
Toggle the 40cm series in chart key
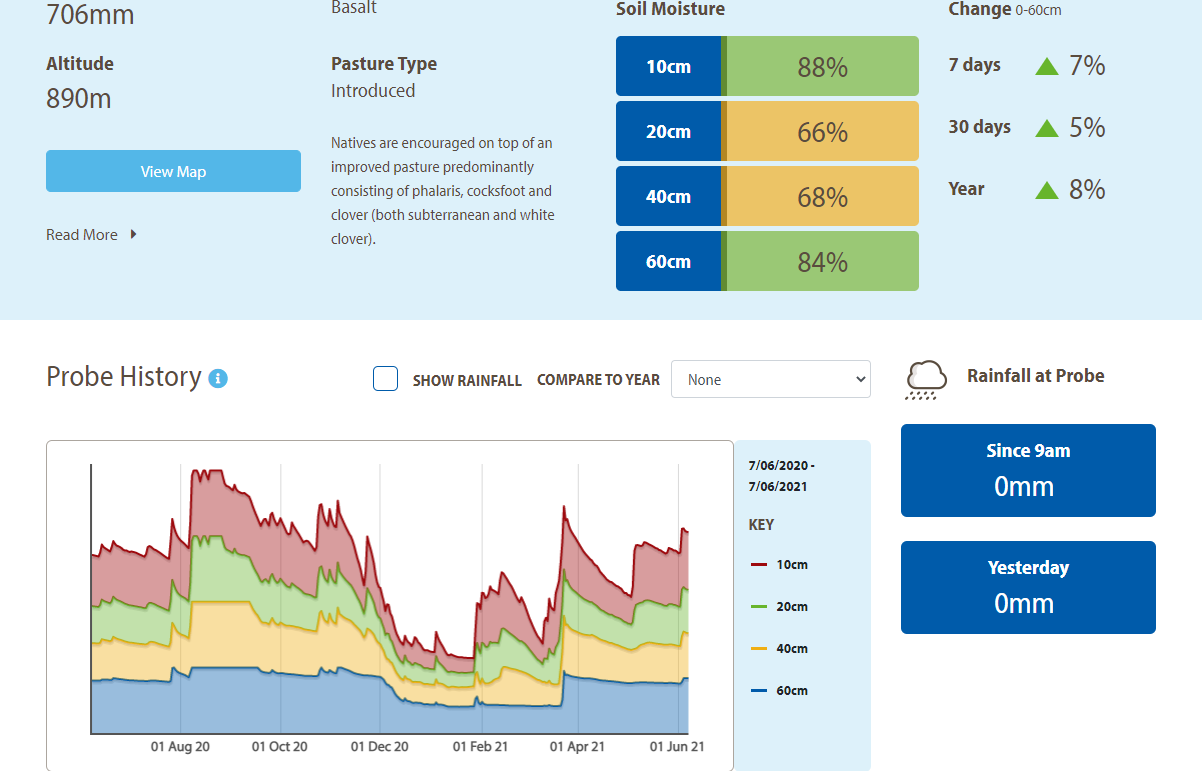tap(791, 649)
